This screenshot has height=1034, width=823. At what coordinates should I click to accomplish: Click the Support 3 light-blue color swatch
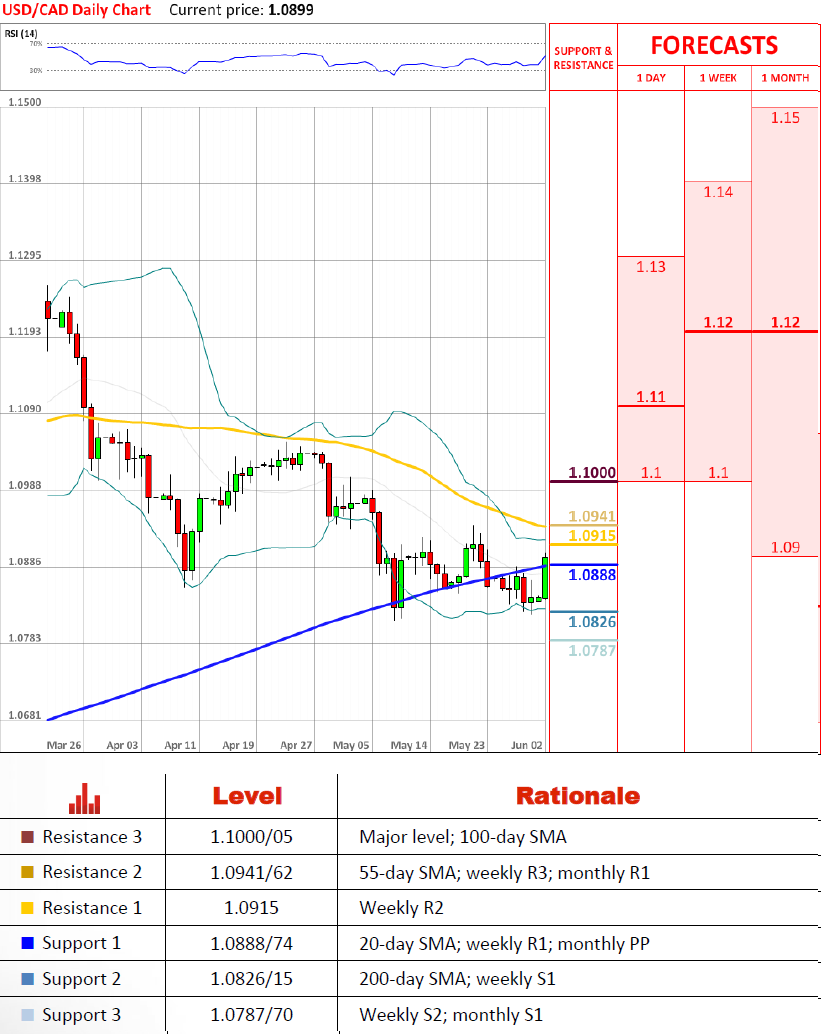[x=27, y=1014]
